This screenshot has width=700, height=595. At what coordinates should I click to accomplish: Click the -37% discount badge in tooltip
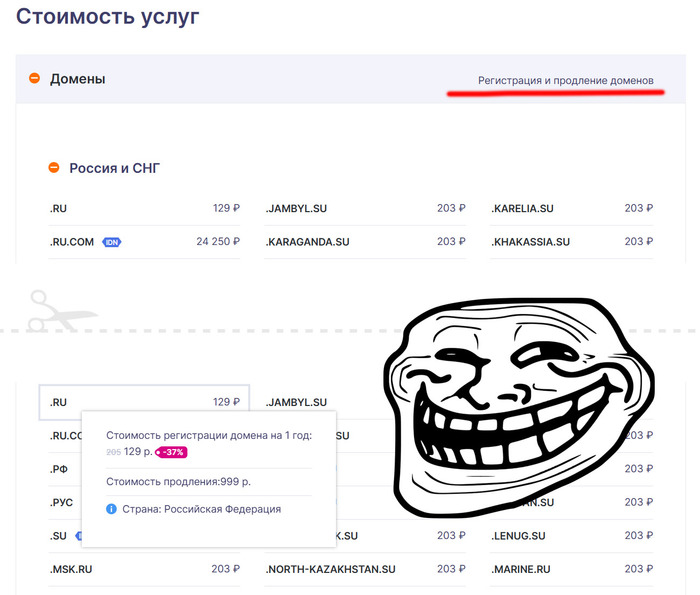171,452
